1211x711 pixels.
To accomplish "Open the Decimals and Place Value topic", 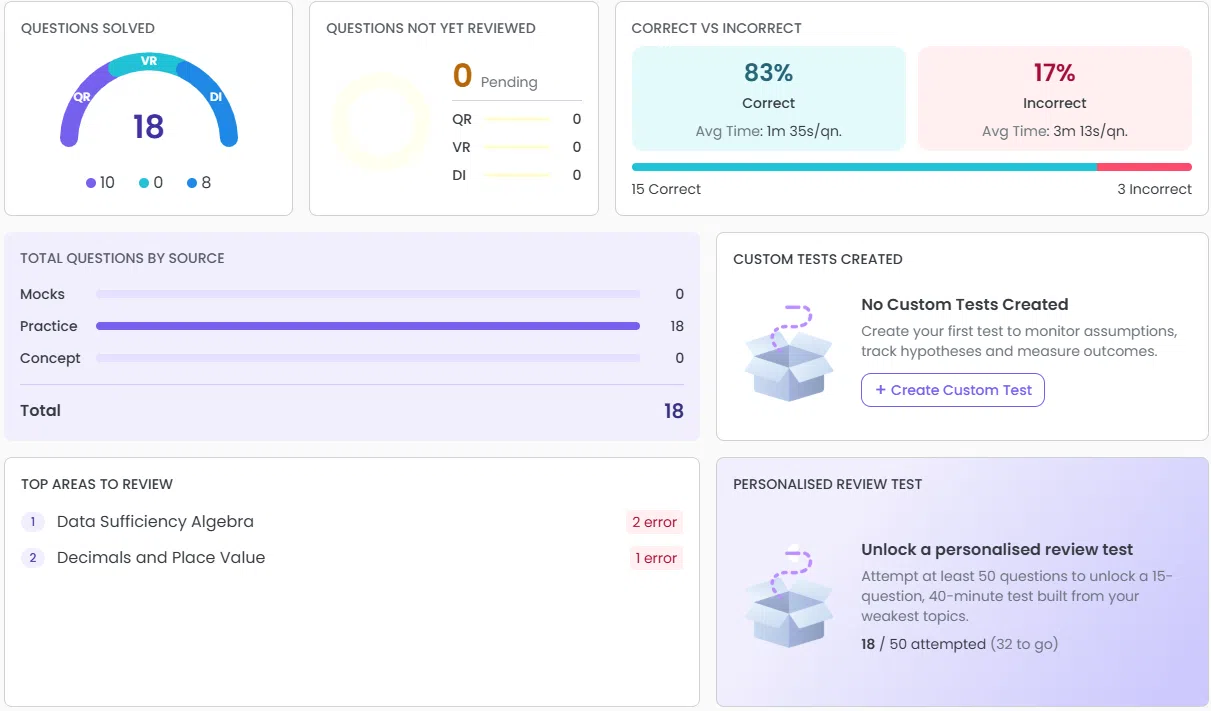I will point(161,558).
